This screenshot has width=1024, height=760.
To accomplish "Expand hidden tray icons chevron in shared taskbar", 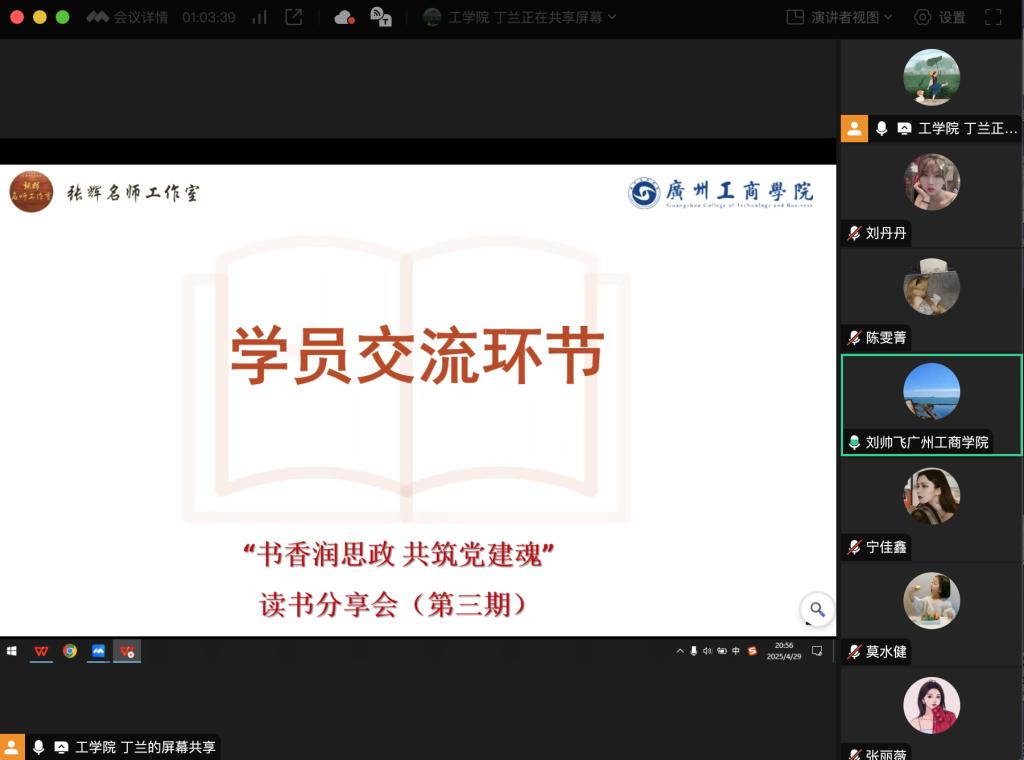I will (680, 651).
